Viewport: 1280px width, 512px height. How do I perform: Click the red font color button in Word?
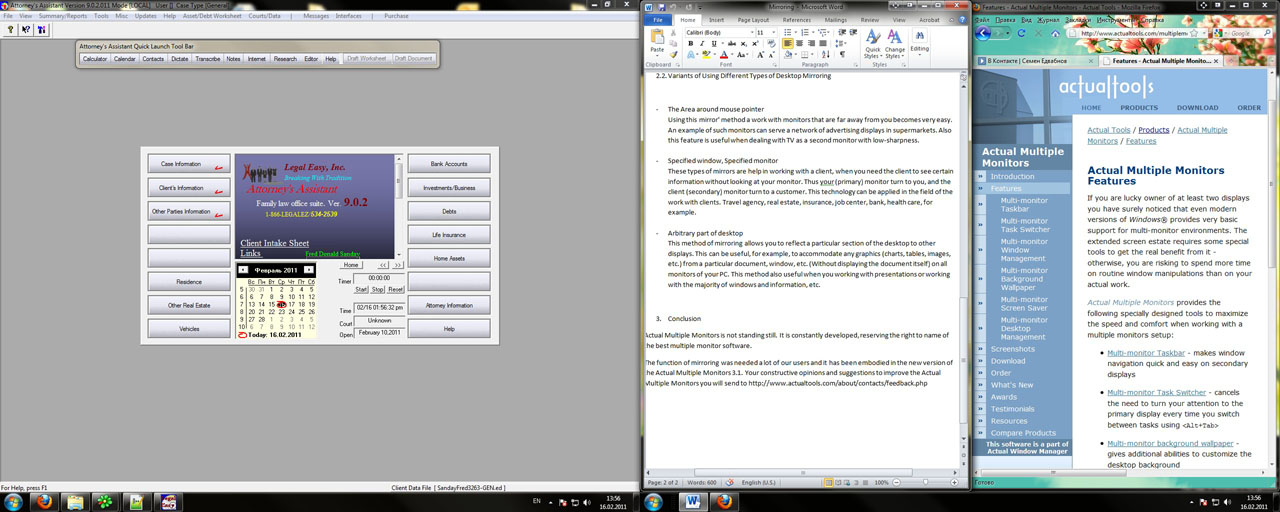[x=724, y=55]
